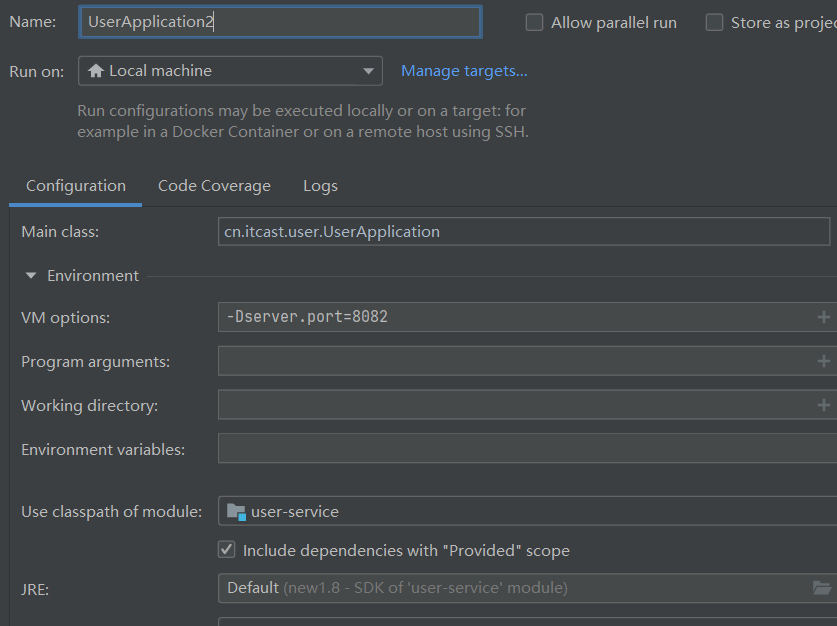Screen dimensions: 837x626
Task: Click the Main class field
Action: 524,232
